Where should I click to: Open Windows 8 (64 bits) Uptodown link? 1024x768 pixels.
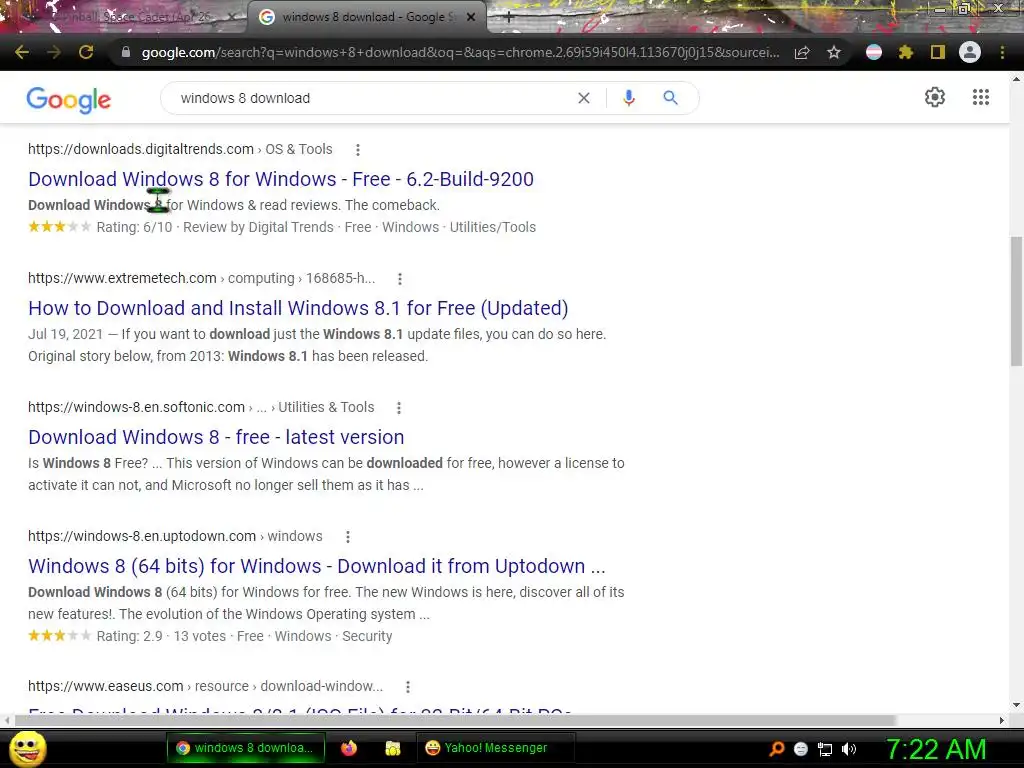[x=317, y=566]
